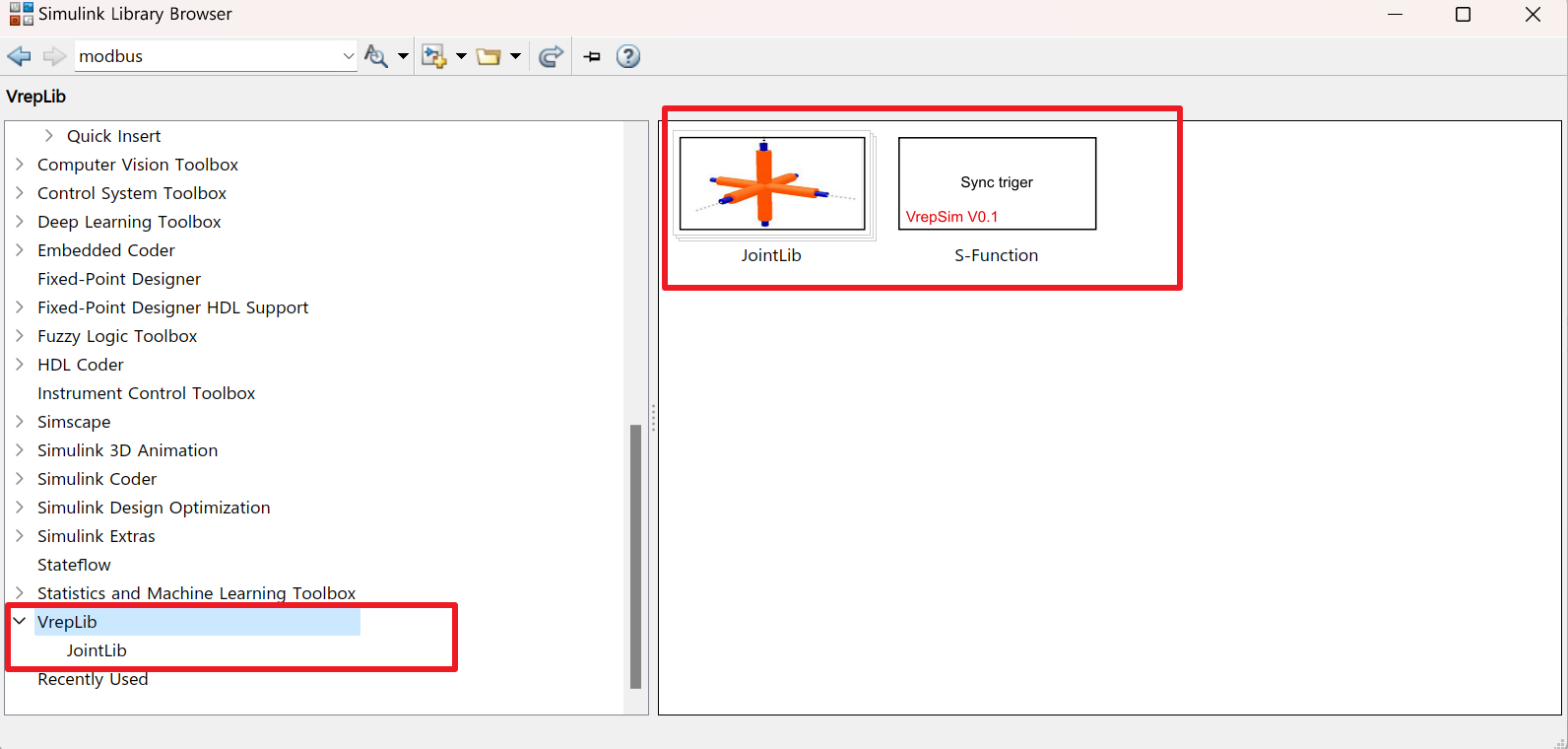Screen dimensions: 1568x749
Task: Select Statistics and Machine Learning Toolbox
Action: [x=196, y=593]
